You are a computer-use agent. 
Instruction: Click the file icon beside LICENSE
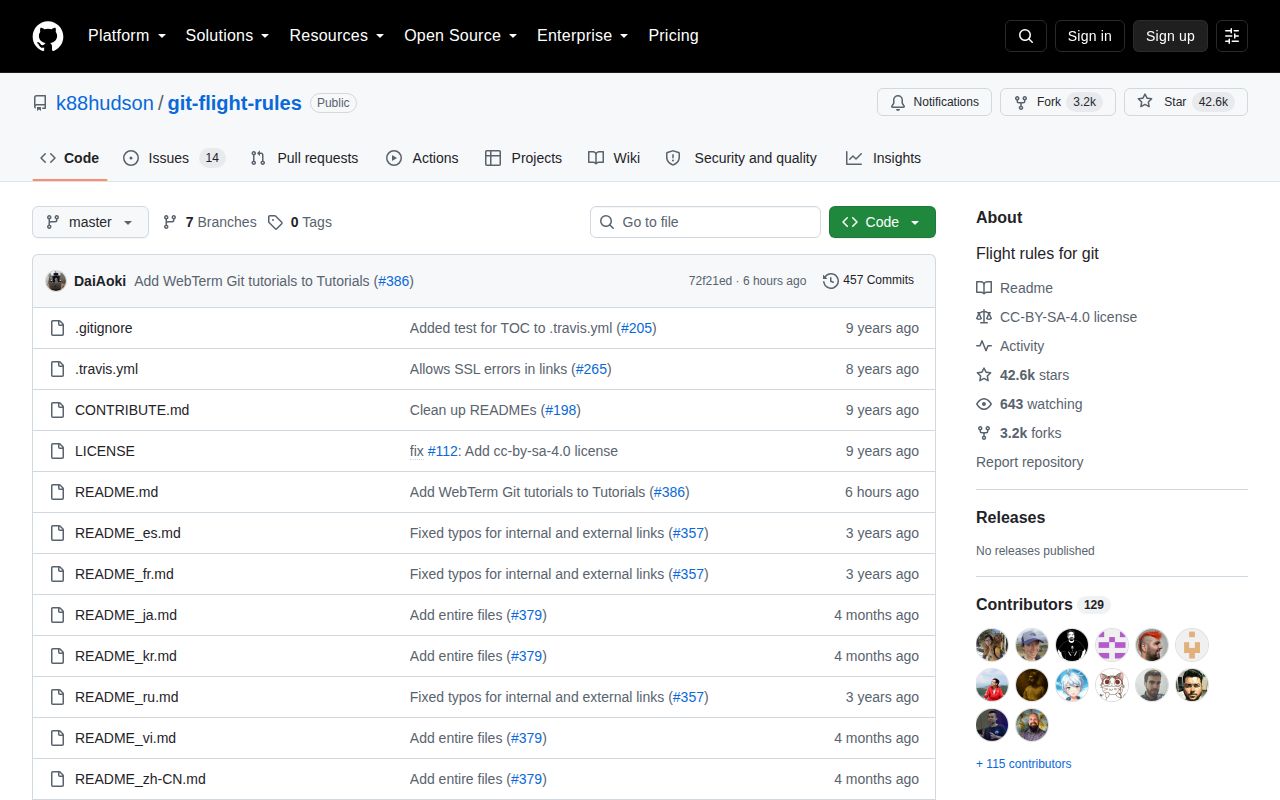tap(57, 451)
